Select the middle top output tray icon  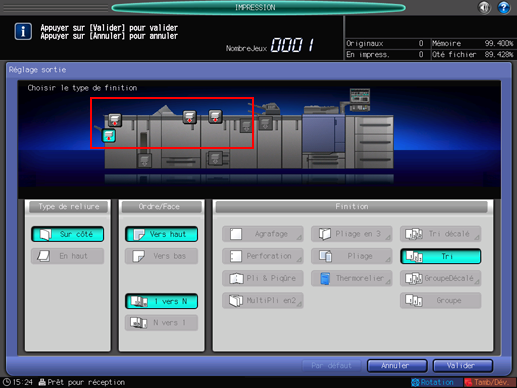coord(190,117)
